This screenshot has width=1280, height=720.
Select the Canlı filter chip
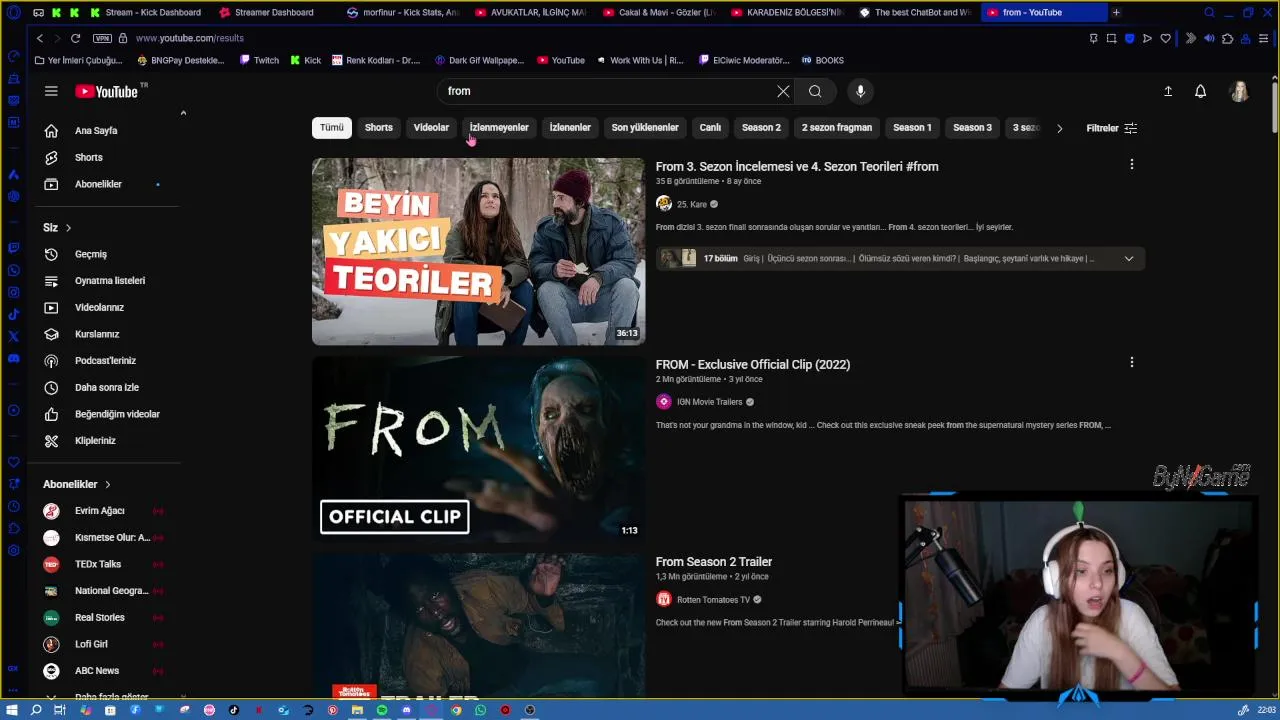[710, 127]
